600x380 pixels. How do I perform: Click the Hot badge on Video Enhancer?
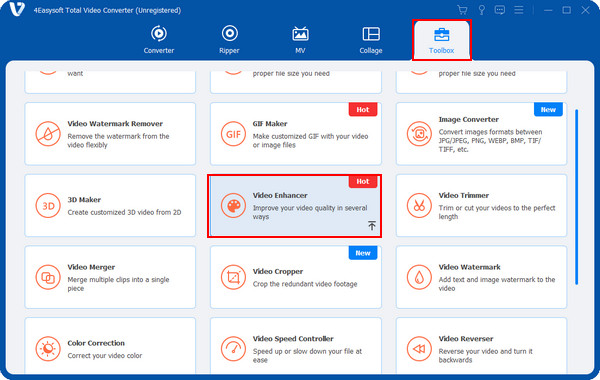(363, 181)
